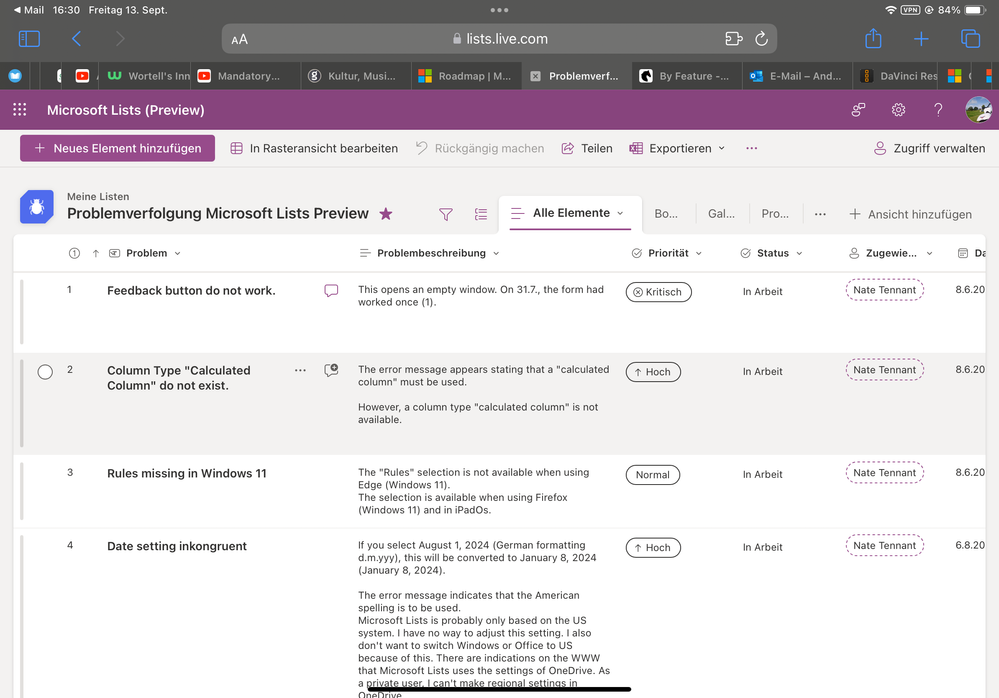Open the filter funnel icon
This screenshot has height=698, width=999.
click(446, 215)
